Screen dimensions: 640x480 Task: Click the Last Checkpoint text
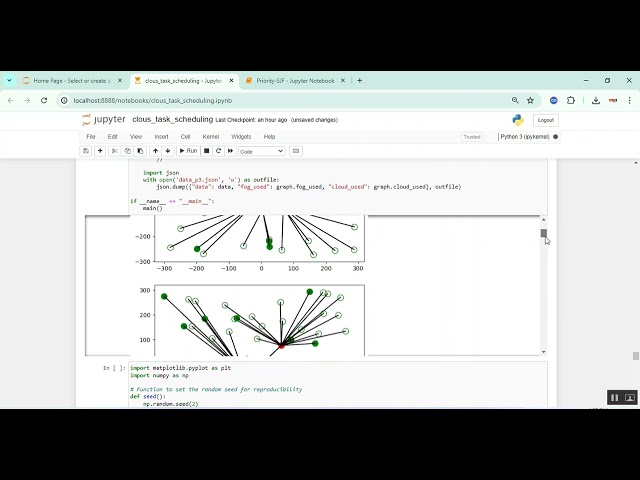(251, 120)
